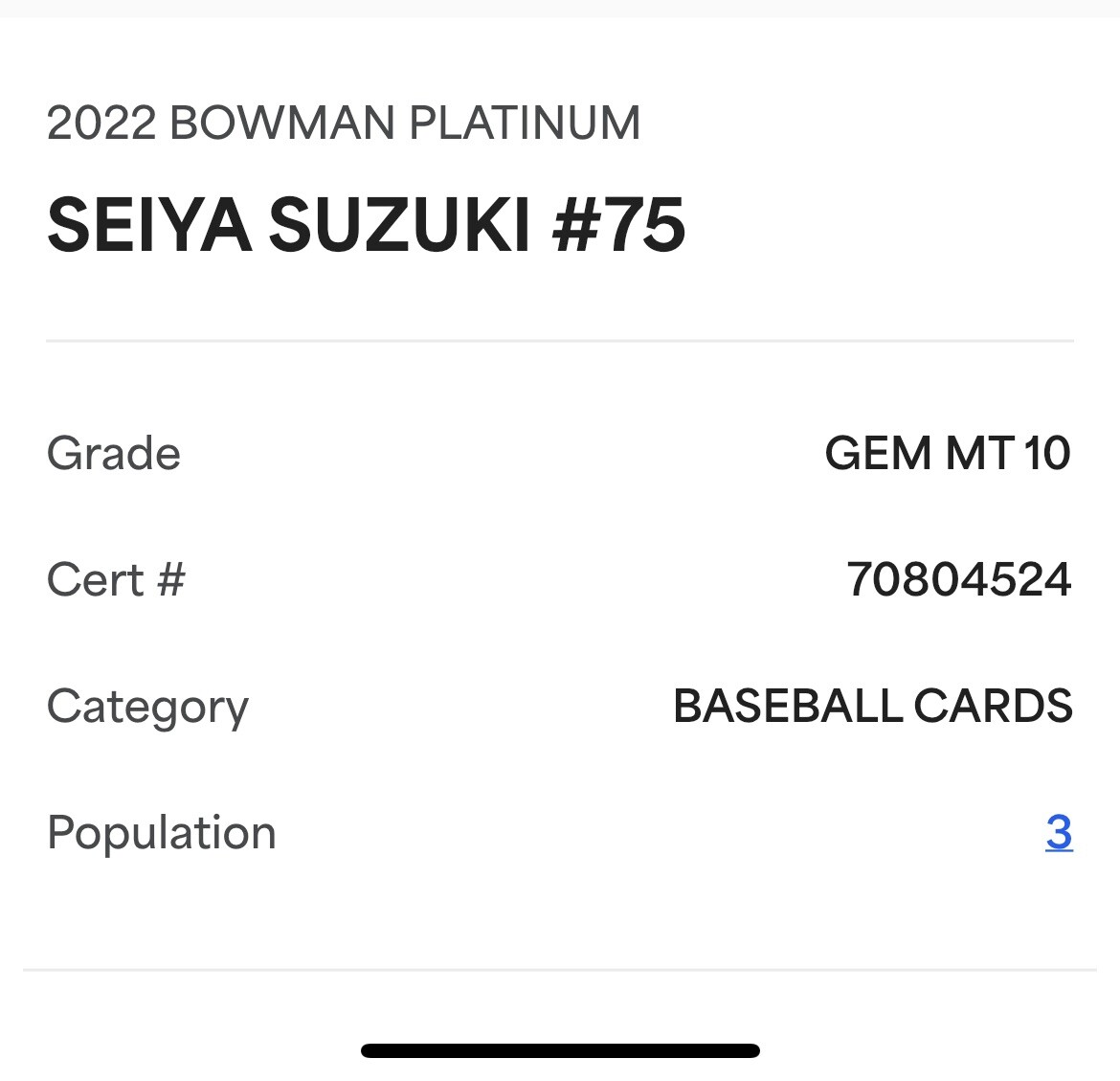The image size is (1120, 1081).
Task: Tap the Population row label
Action: (161, 832)
